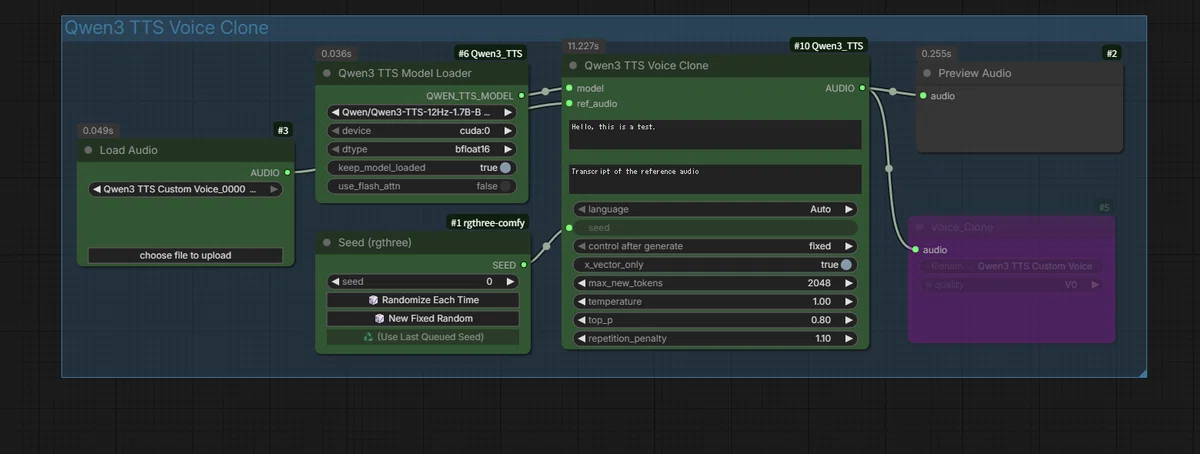
Task: Click the link midpoint dot between Voice Clone and Preview Audio
Action: (x=892, y=92)
